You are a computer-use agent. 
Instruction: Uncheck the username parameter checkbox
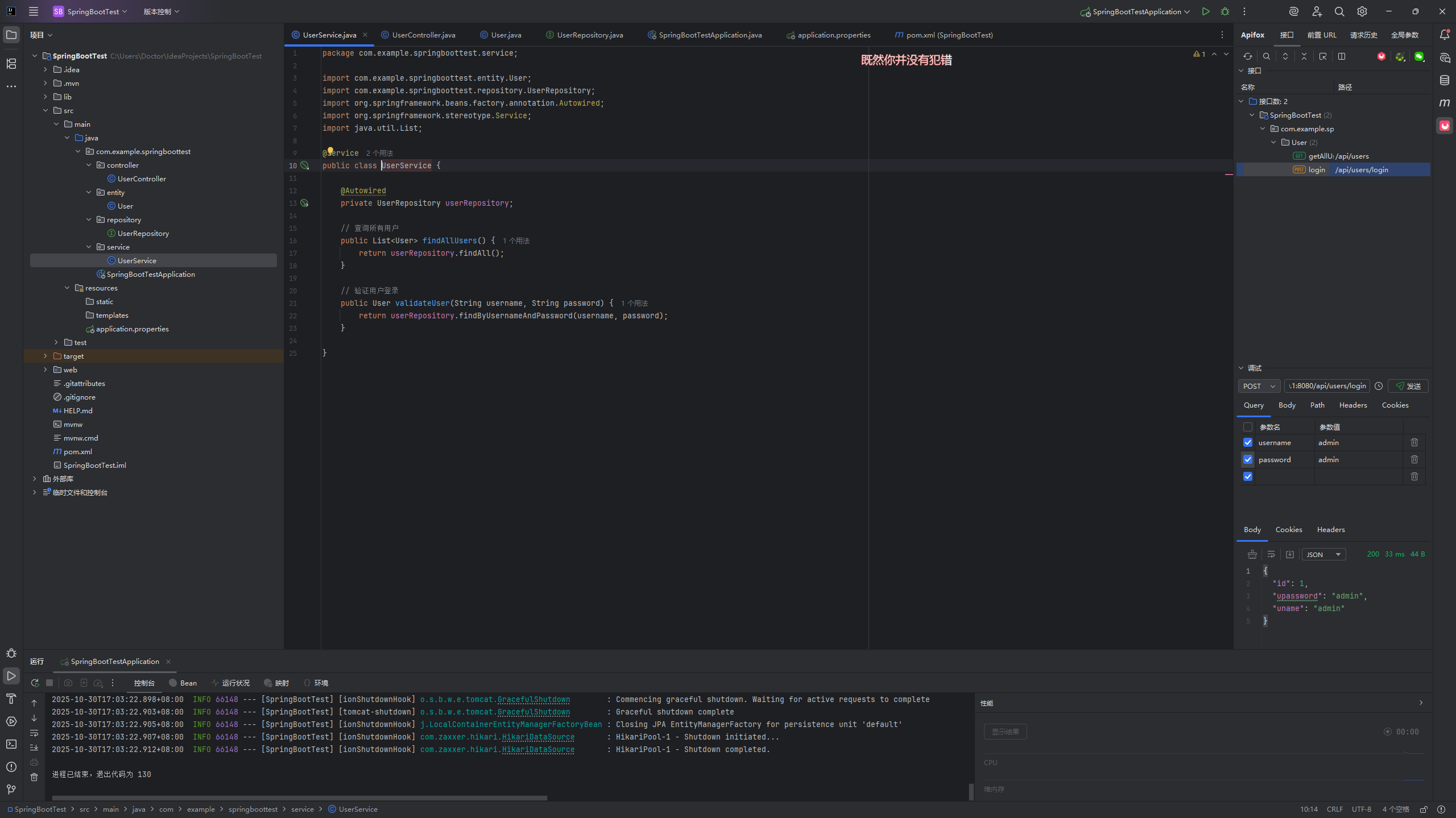[1248, 442]
